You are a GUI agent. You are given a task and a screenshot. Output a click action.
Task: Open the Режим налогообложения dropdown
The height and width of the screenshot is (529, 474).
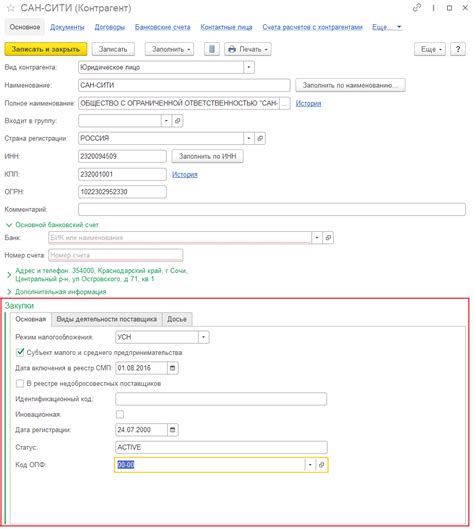point(203,337)
